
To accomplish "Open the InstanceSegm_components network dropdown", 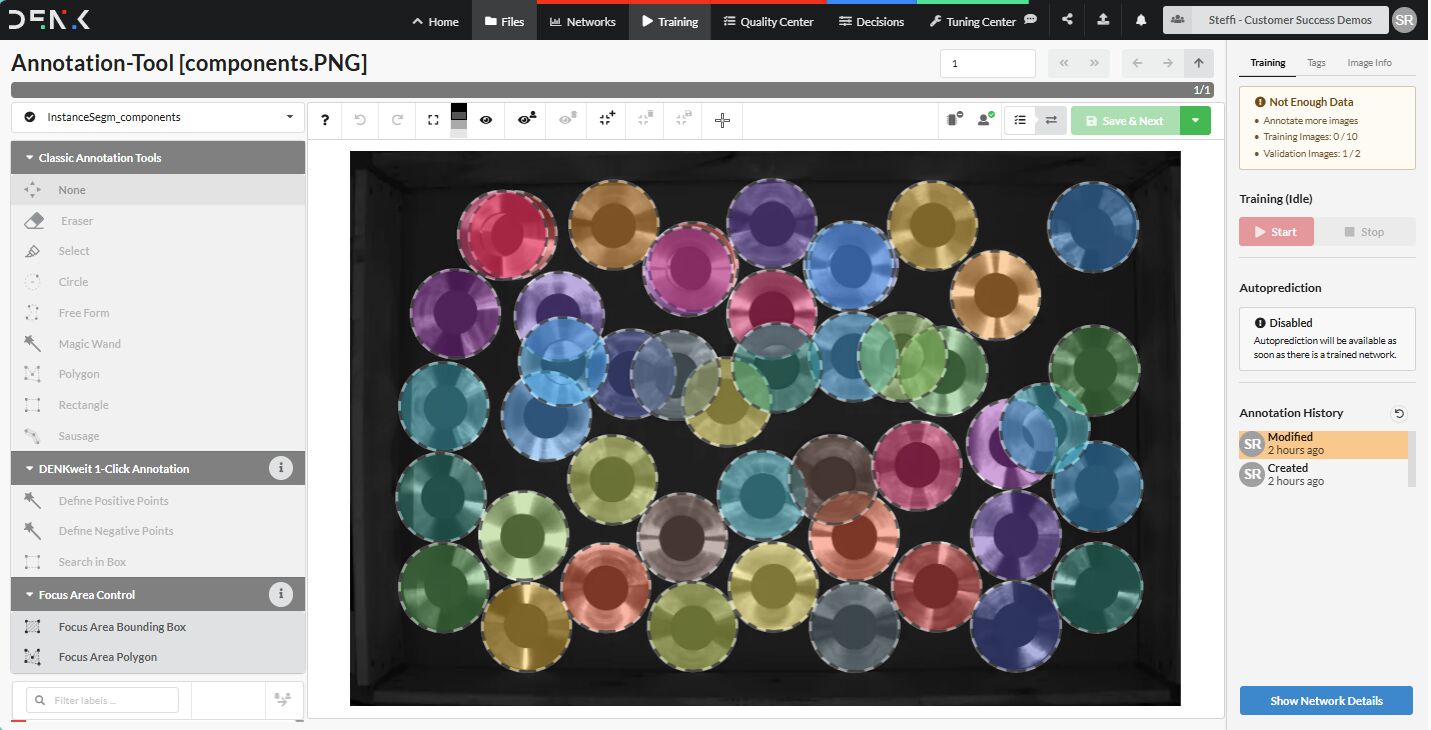I will coord(159,117).
